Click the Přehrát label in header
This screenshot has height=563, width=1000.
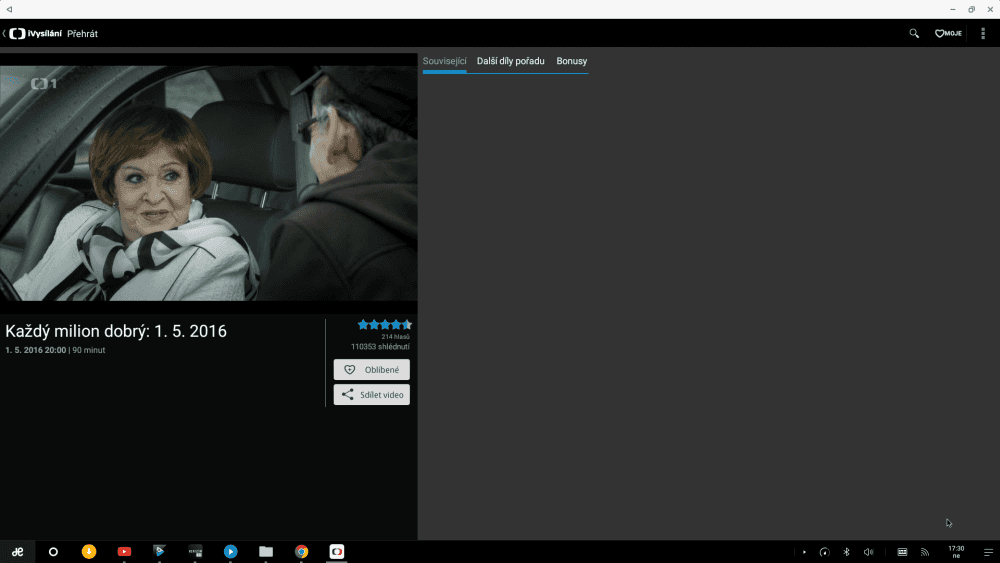pyautogui.click(x=82, y=34)
